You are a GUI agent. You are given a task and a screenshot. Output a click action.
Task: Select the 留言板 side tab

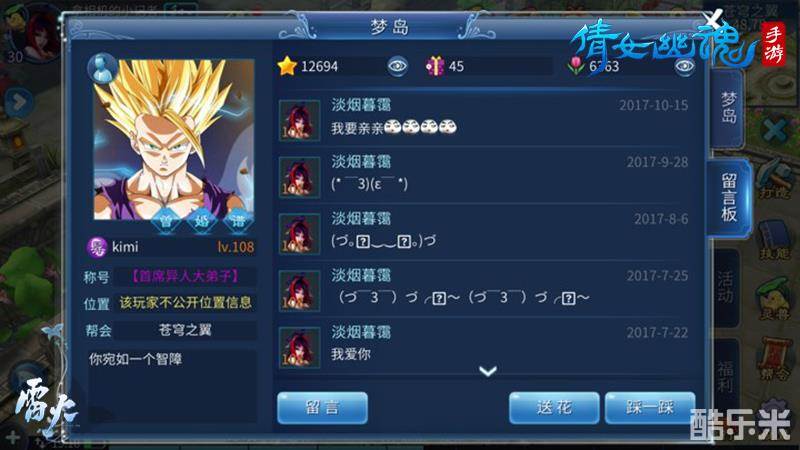pos(729,197)
